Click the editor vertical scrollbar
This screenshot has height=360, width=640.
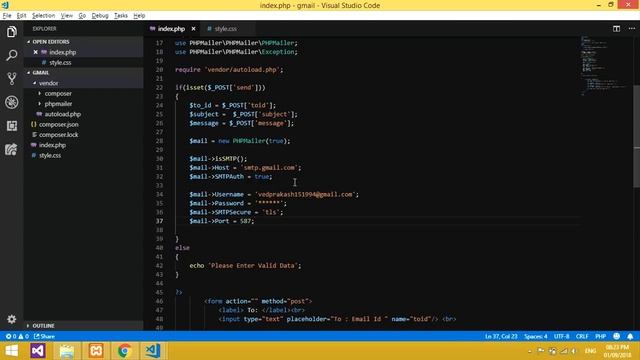tap(636, 137)
